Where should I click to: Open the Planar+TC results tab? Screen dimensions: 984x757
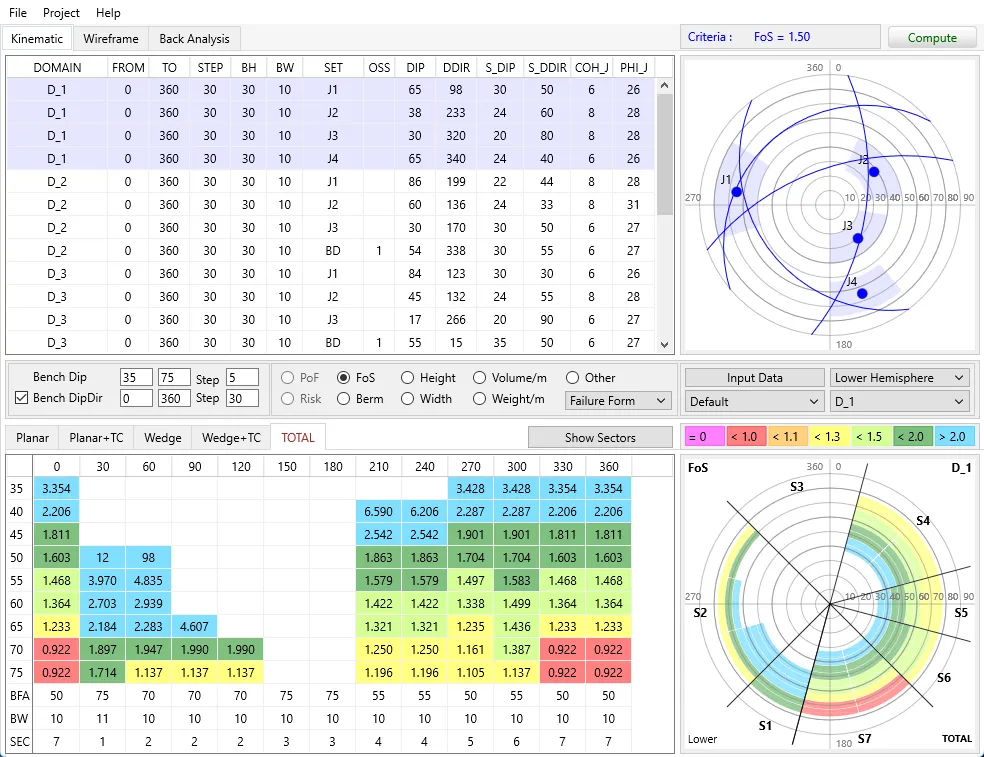pos(96,438)
